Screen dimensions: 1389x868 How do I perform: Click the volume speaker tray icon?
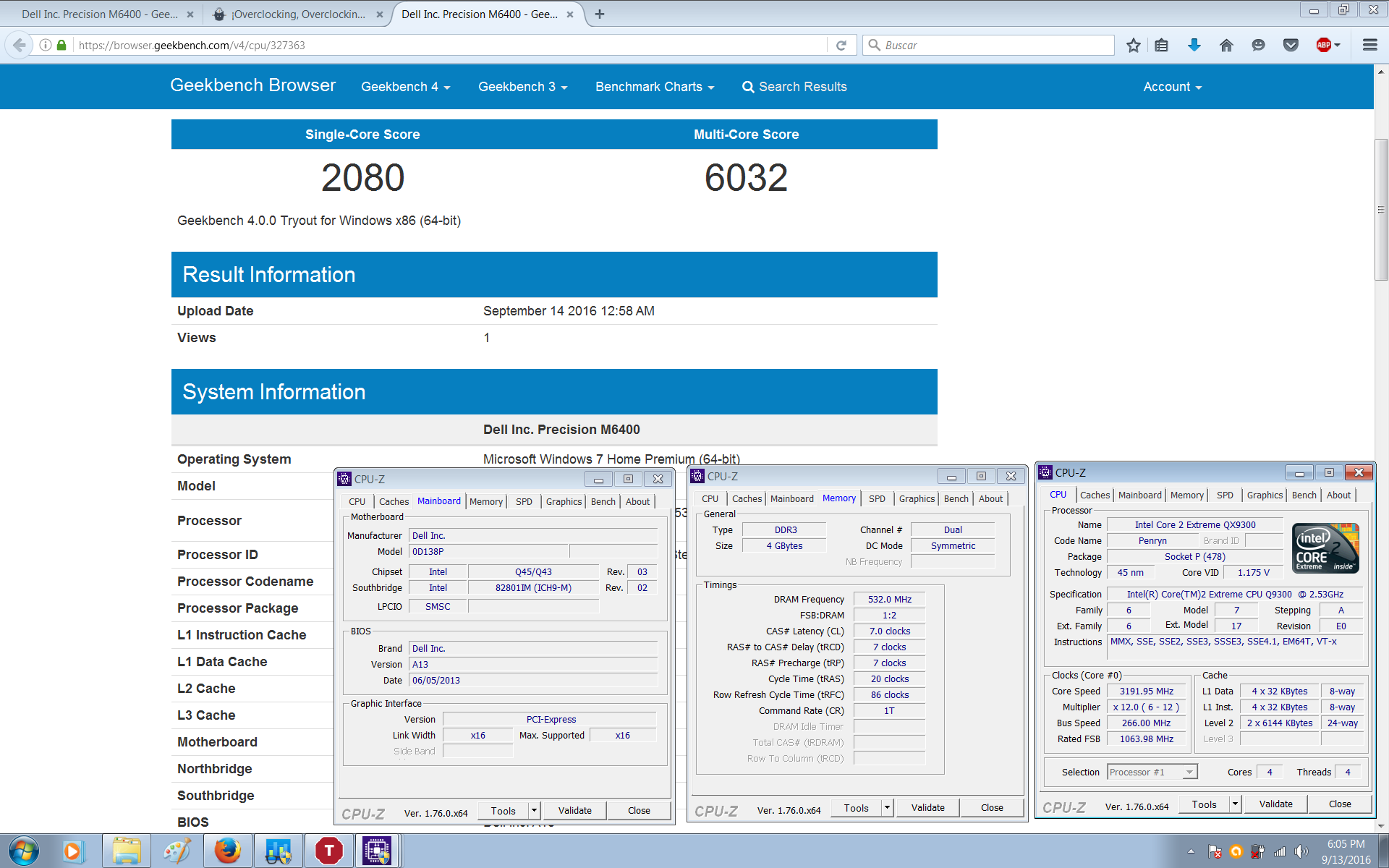1301,851
